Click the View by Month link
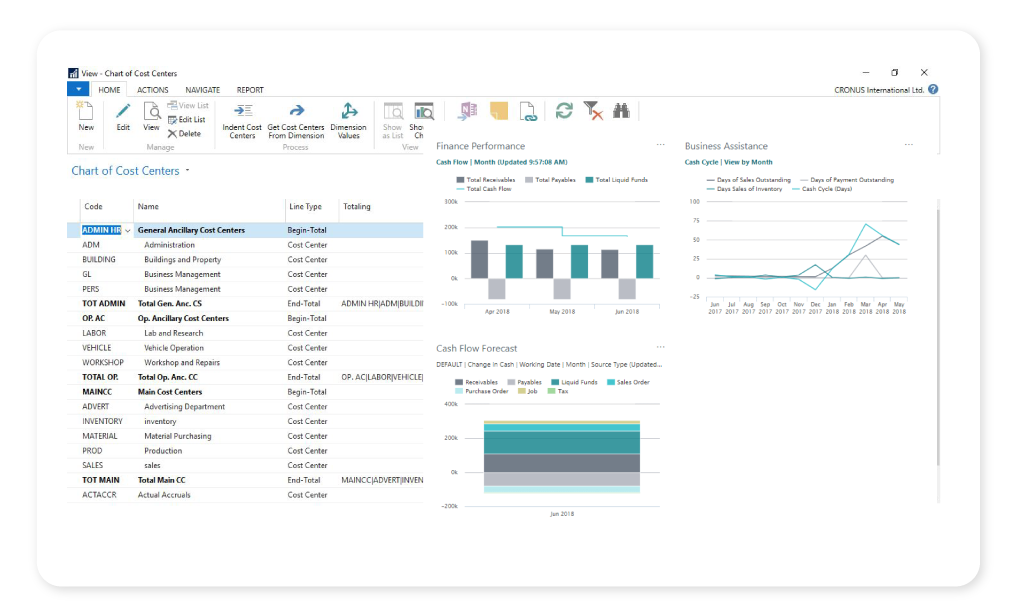This screenshot has width=1012, height=616. pyautogui.click(x=748, y=162)
